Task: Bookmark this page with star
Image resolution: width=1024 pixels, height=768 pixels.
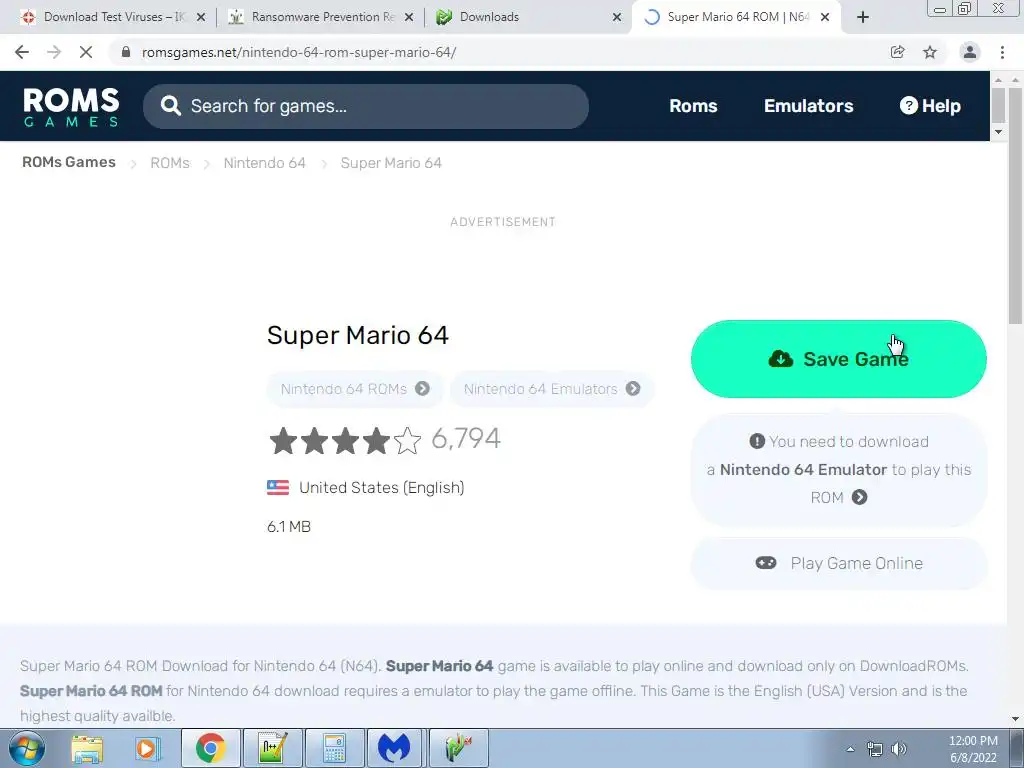Action: pos(930,52)
